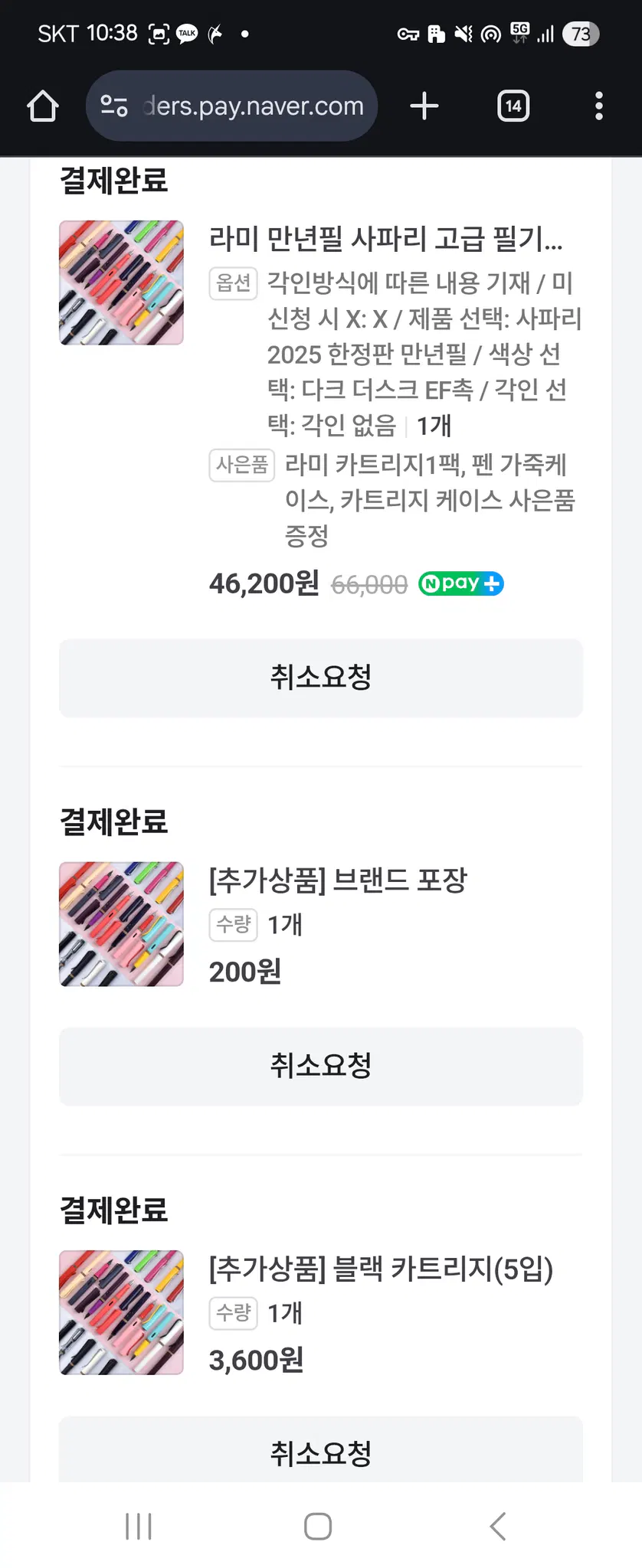Request cancellation for the Lamy fountain pen
This screenshot has height=1568, width=642.
click(x=321, y=678)
